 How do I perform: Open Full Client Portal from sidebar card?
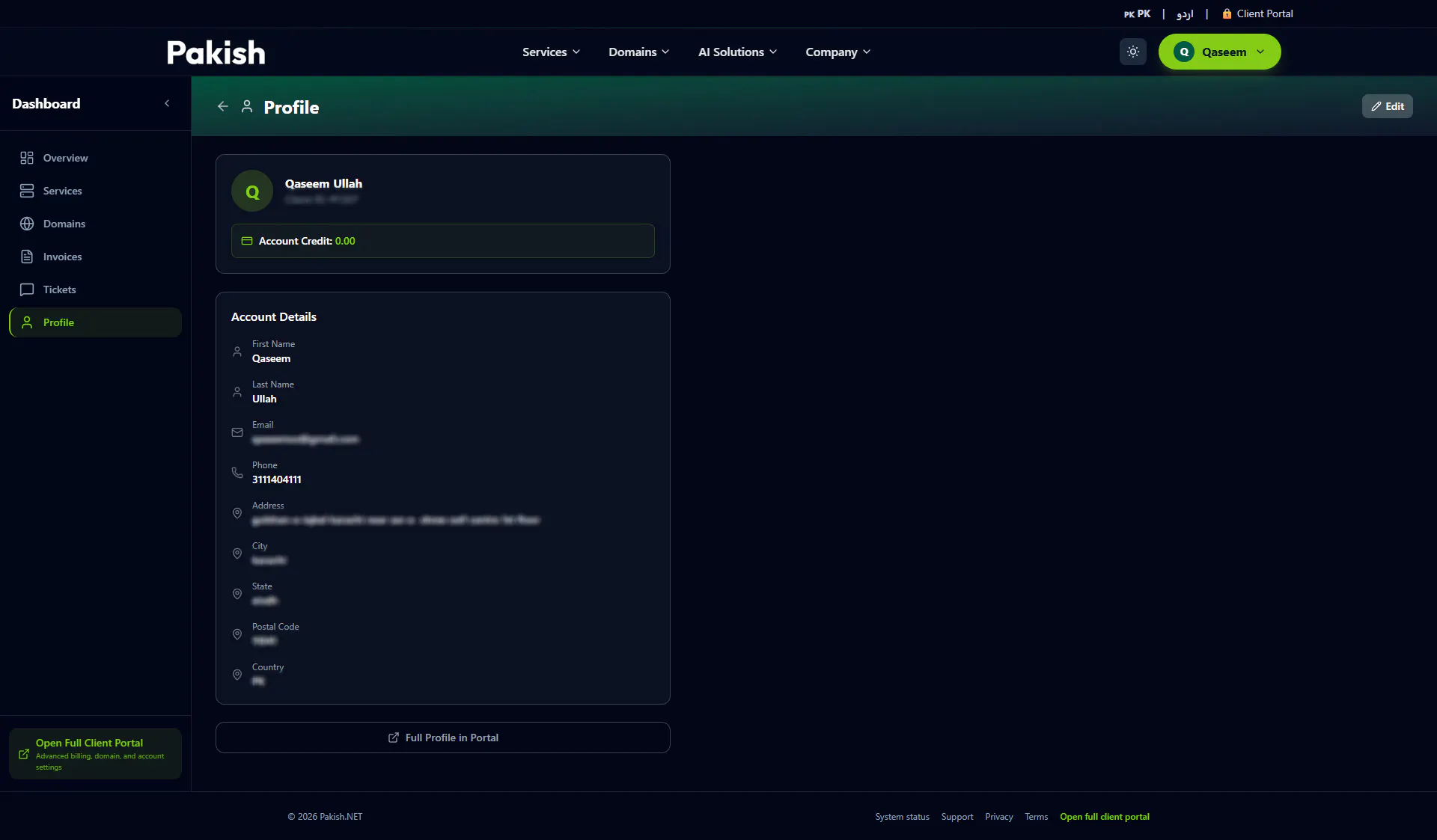[95, 753]
